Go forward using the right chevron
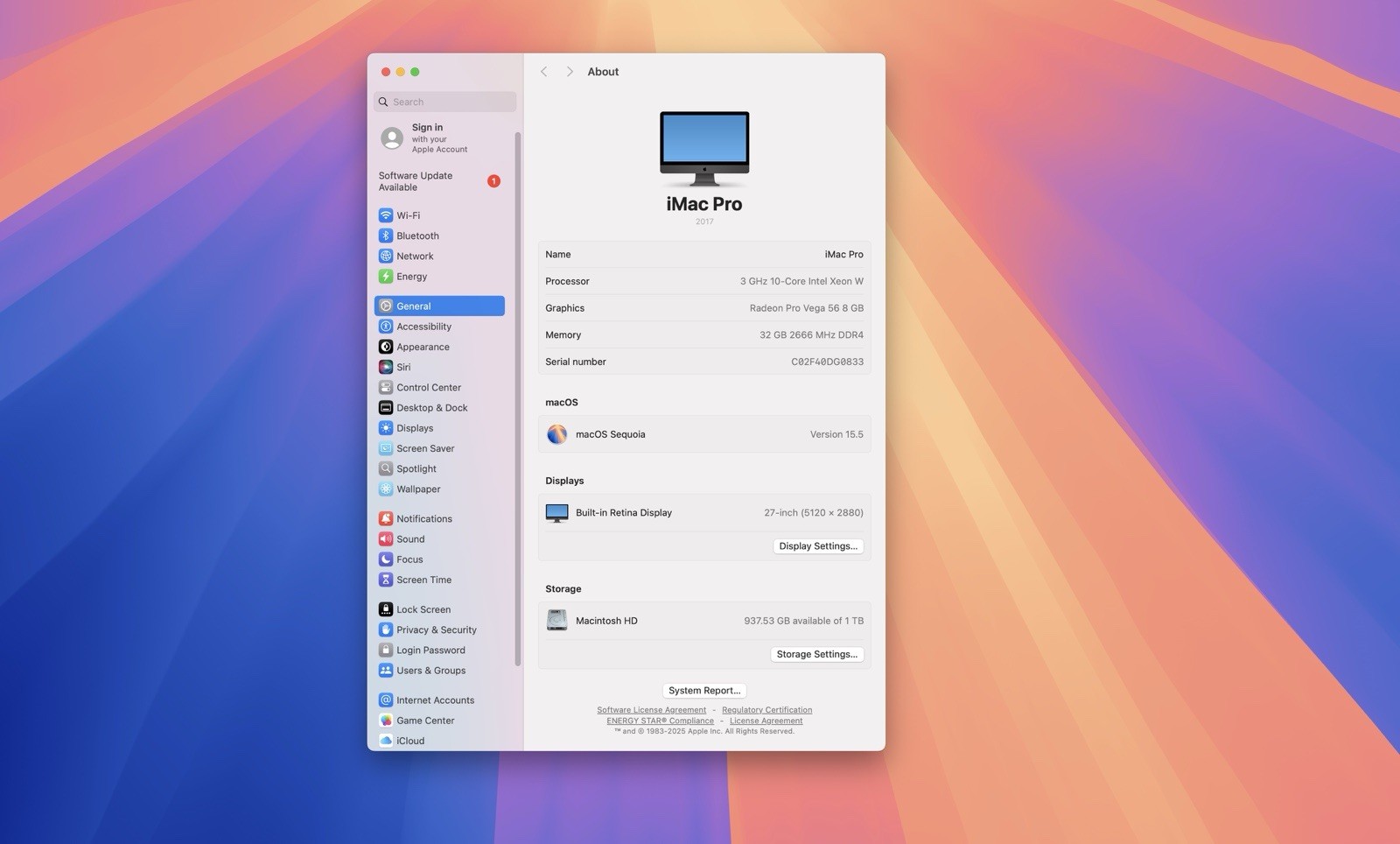The height and width of the screenshot is (844, 1400). 570,72
